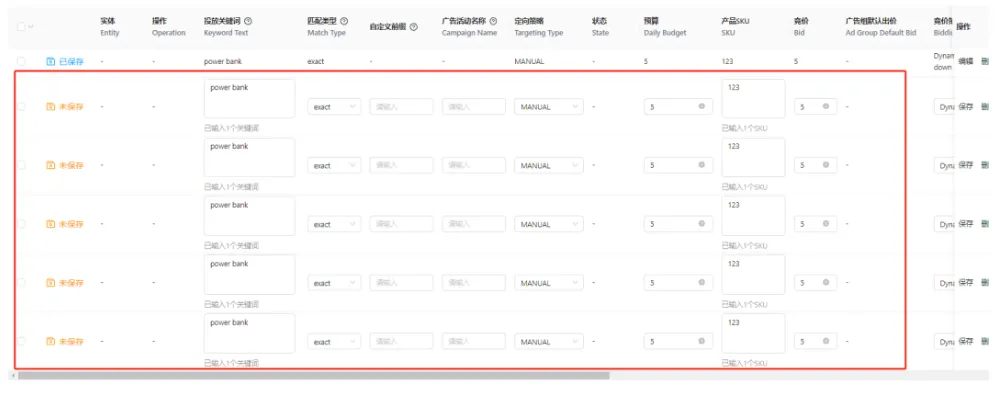The image size is (1005, 400).
Task: Click 编辑 edit link in the saved row
Action: pyautogui.click(x=965, y=62)
